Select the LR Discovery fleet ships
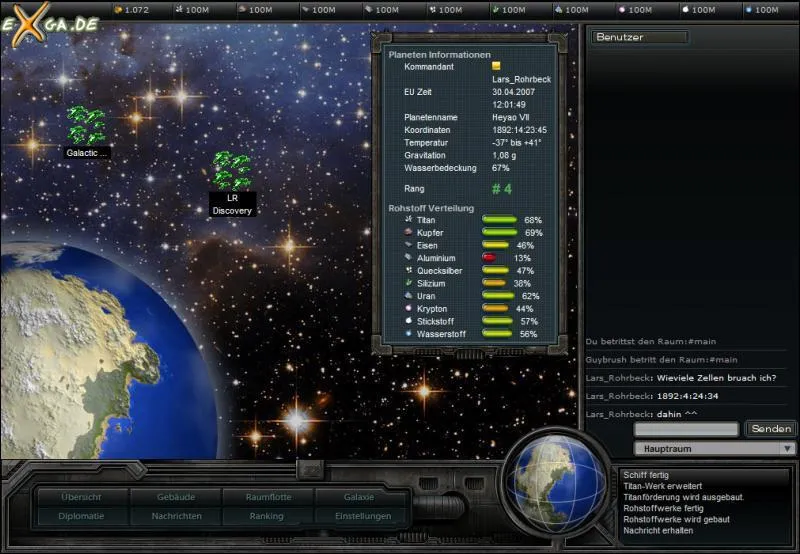 [232, 171]
